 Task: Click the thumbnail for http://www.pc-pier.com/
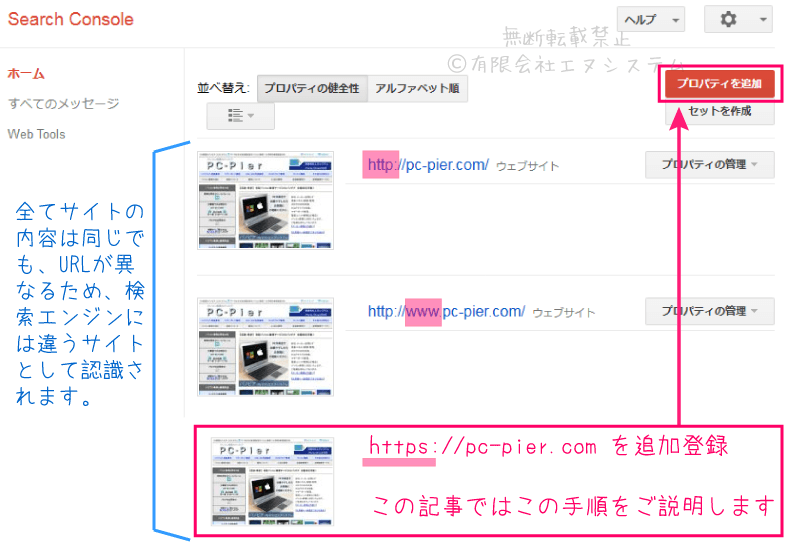[265, 347]
